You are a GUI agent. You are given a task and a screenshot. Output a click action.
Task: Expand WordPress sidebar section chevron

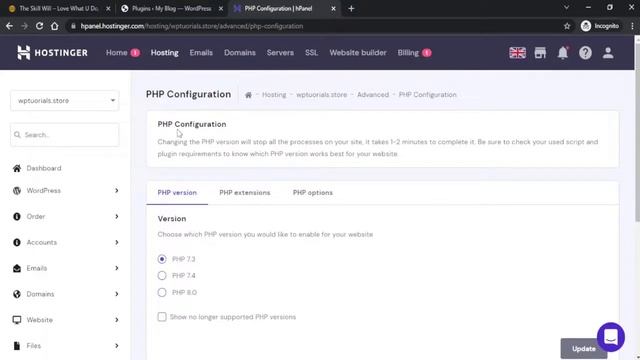(117, 191)
